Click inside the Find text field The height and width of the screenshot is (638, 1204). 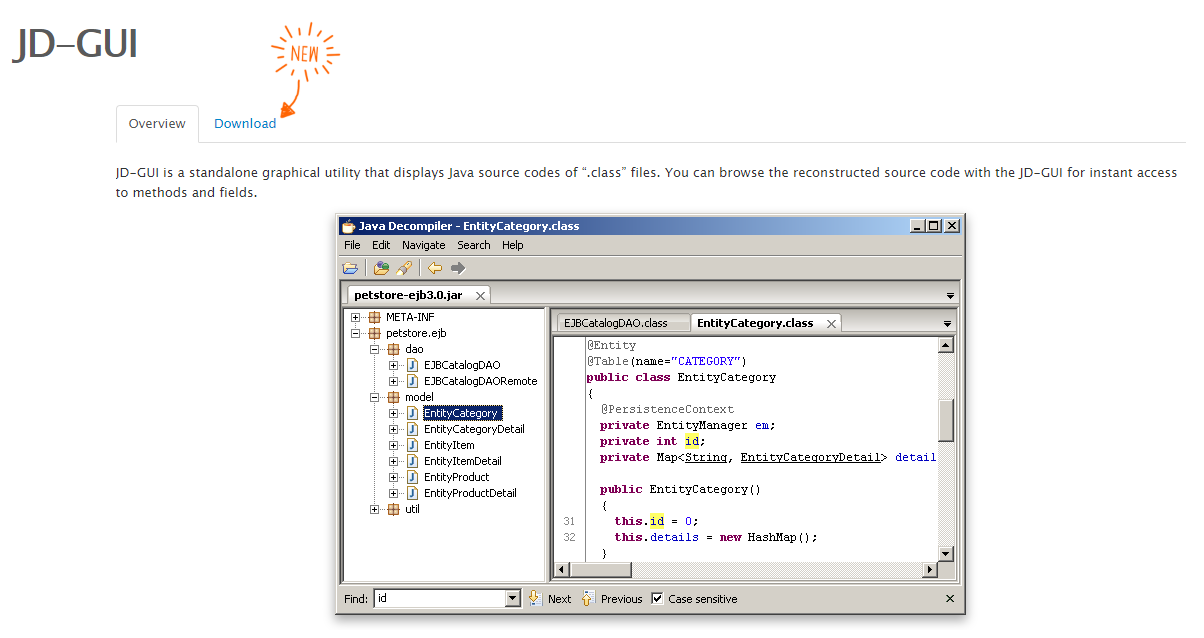click(439, 598)
